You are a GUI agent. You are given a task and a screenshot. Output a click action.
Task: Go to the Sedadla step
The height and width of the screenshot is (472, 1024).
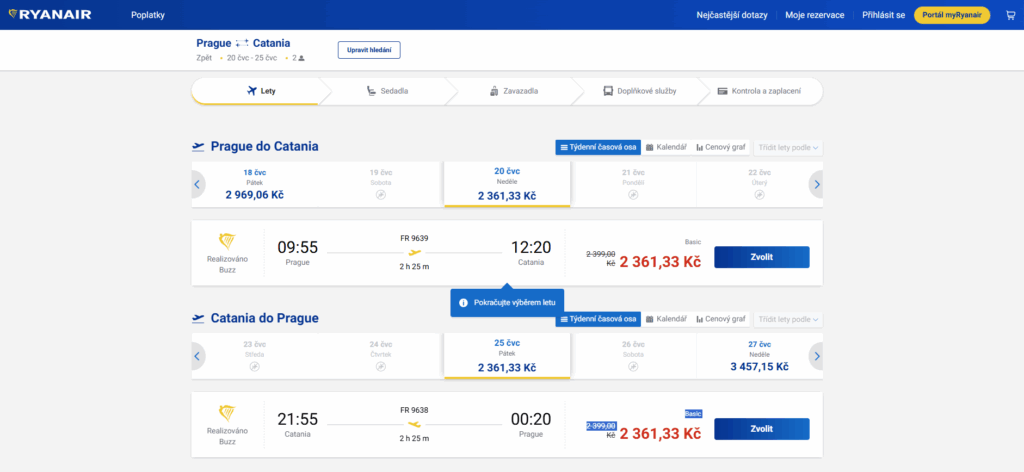click(x=387, y=91)
